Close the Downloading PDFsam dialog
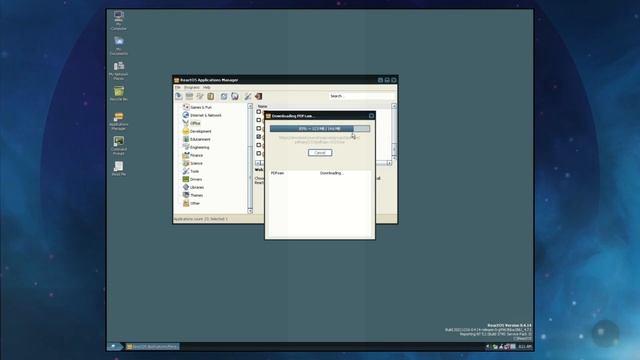The height and width of the screenshot is (360, 640). pos(371,116)
